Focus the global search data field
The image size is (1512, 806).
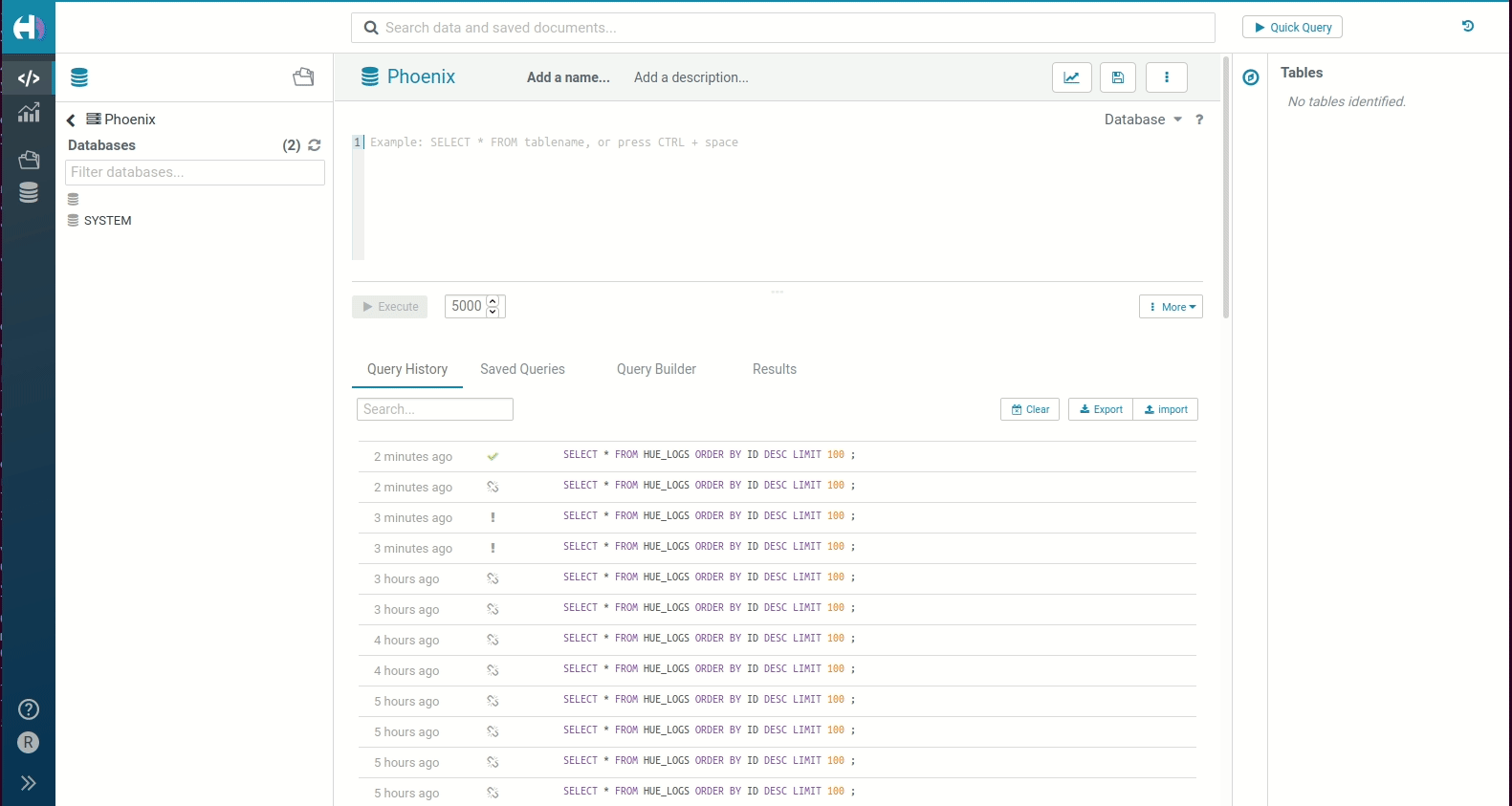pos(783,28)
